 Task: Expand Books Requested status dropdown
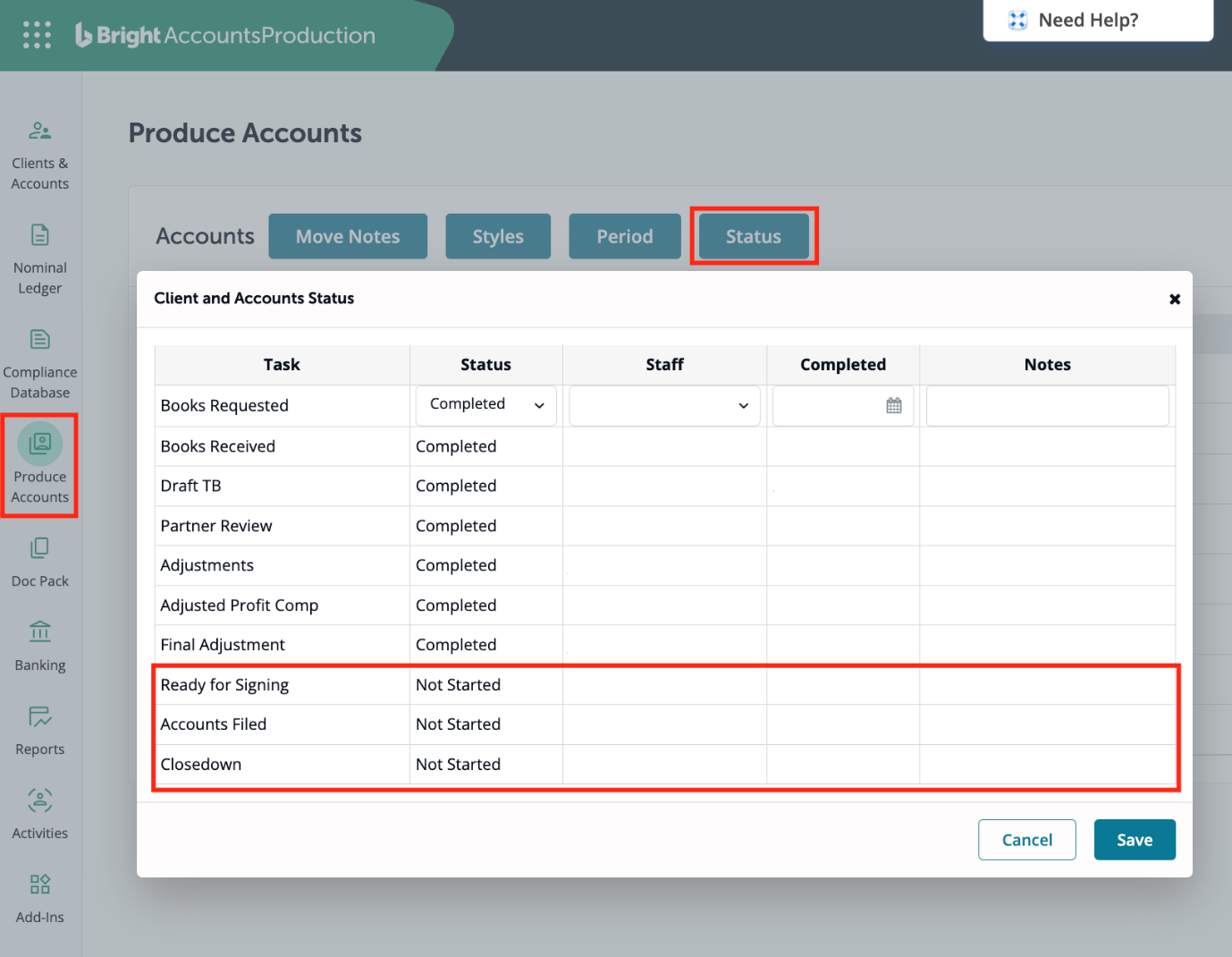486,405
